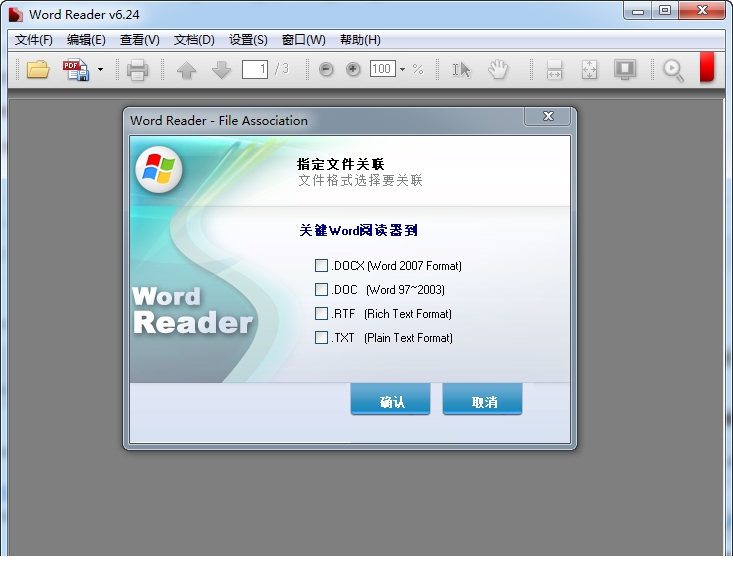Close the Word Reader main window
This screenshot has width=733, height=578.
[x=702, y=11]
